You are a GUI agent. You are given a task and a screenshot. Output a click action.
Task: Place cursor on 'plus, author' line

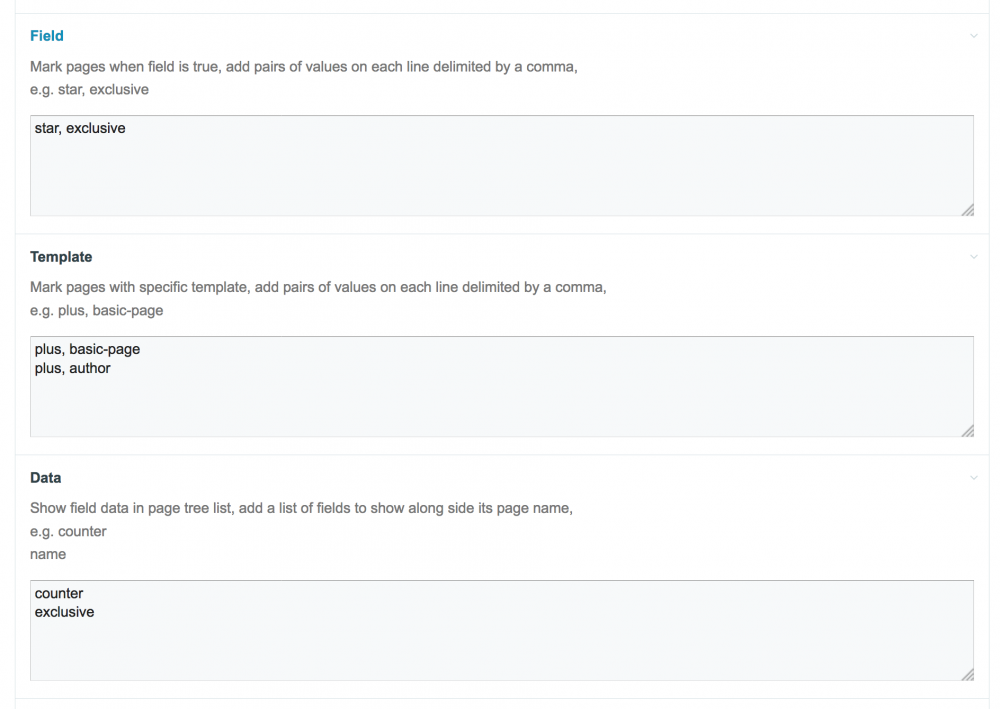click(x=73, y=369)
